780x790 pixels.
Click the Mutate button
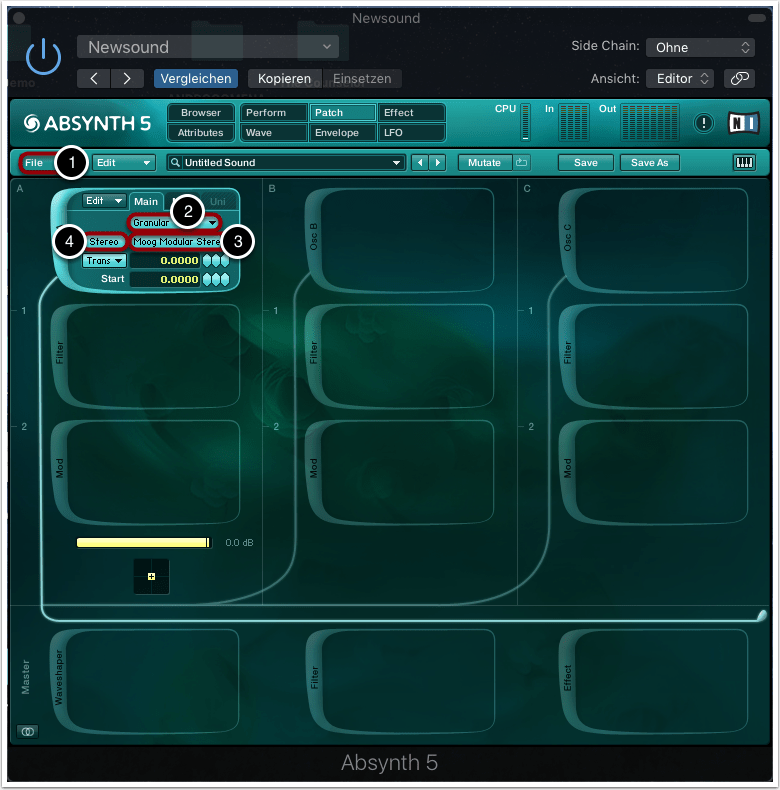pos(485,163)
